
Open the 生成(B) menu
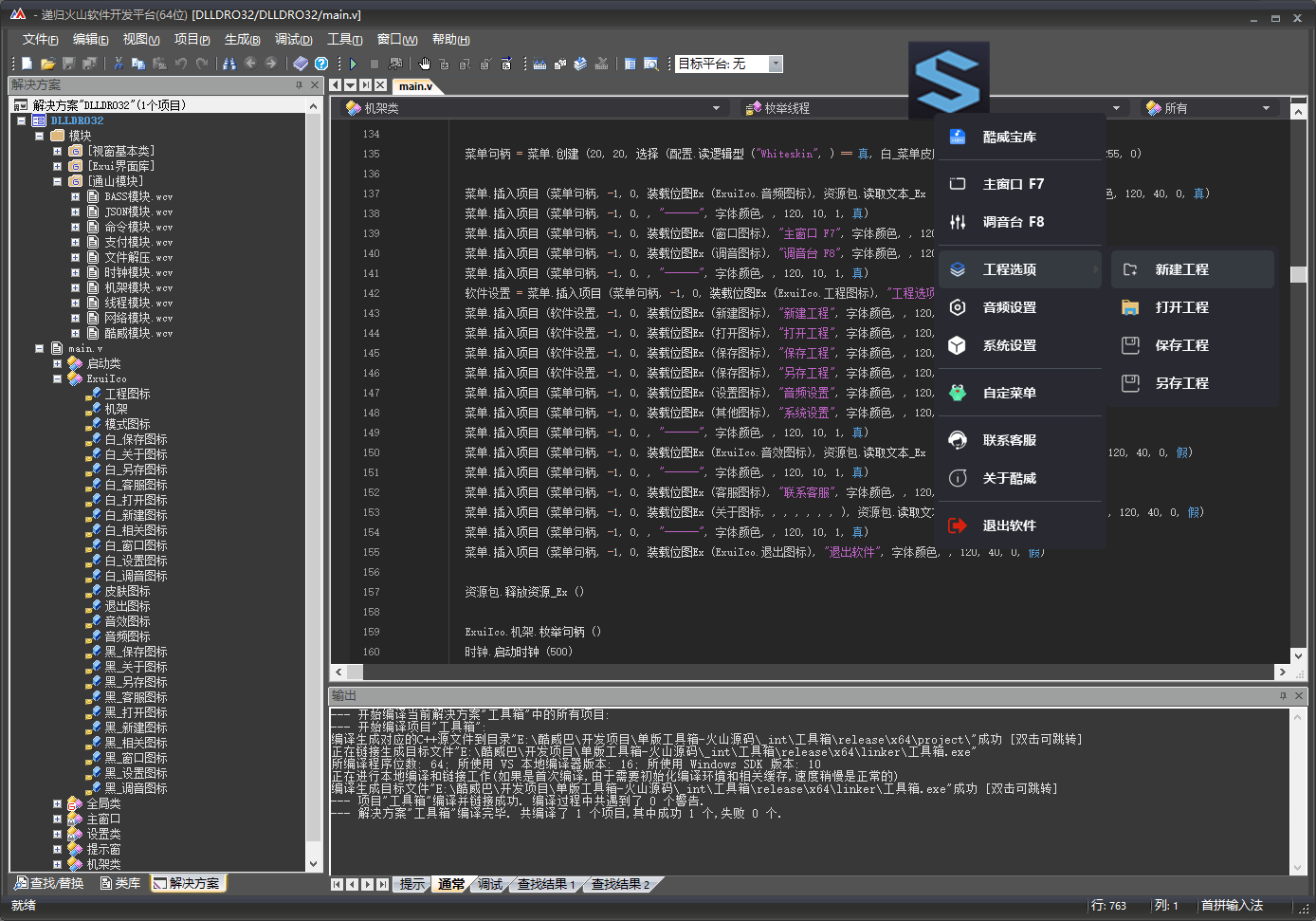pyautogui.click(x=242, y=39)
